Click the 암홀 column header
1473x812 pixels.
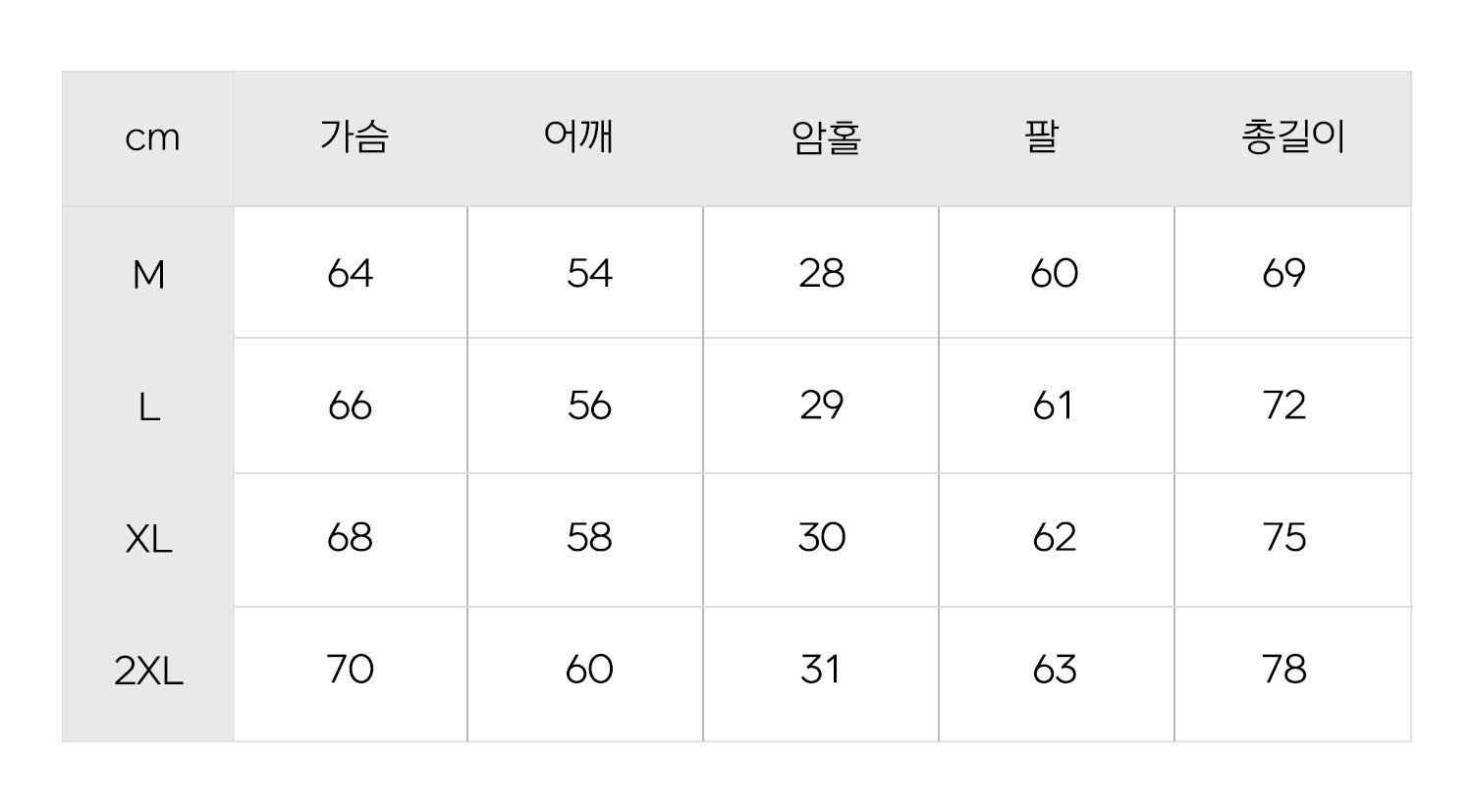(x=826, y=137)
